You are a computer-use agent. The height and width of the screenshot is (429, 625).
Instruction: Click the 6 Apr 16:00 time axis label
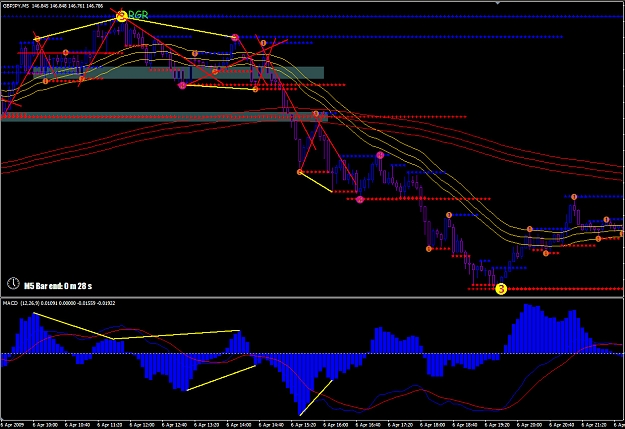point(336,425)
